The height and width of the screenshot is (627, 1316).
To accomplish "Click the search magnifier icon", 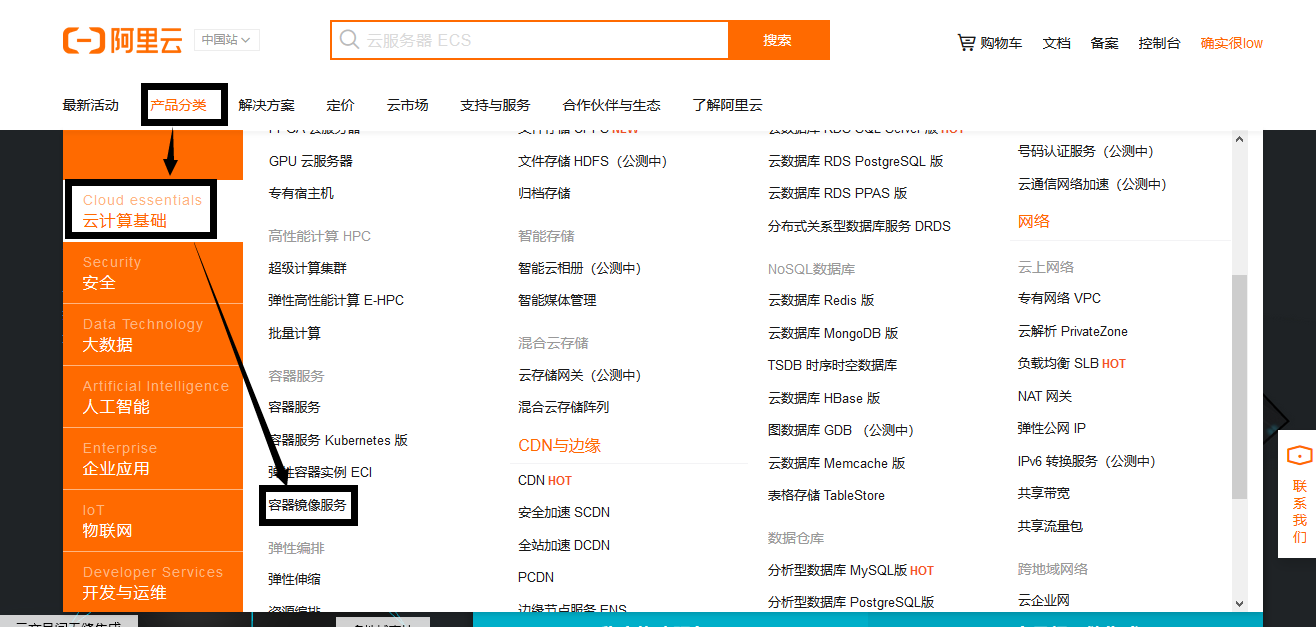I will tap(349, 40).
